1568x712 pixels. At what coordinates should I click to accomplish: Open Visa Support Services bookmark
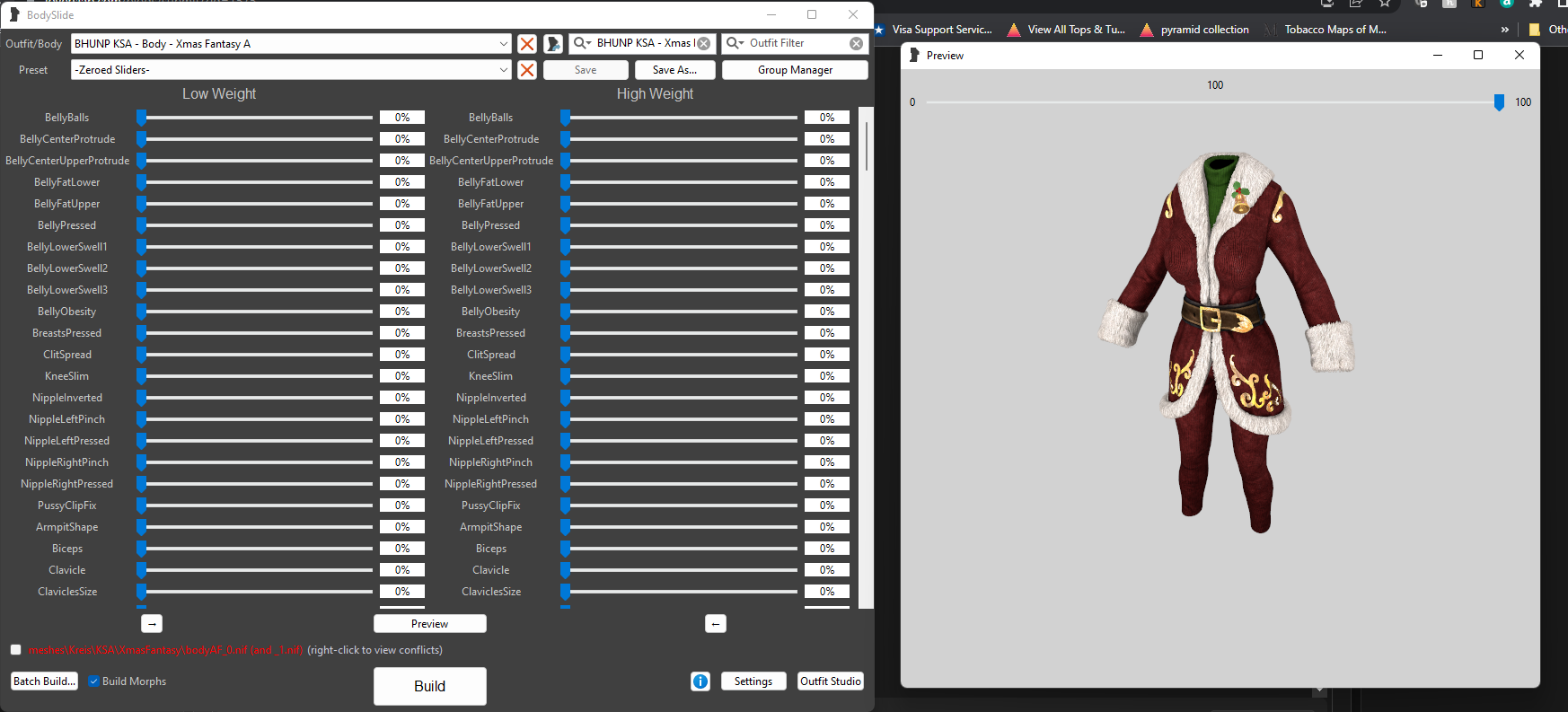point(934,30)
